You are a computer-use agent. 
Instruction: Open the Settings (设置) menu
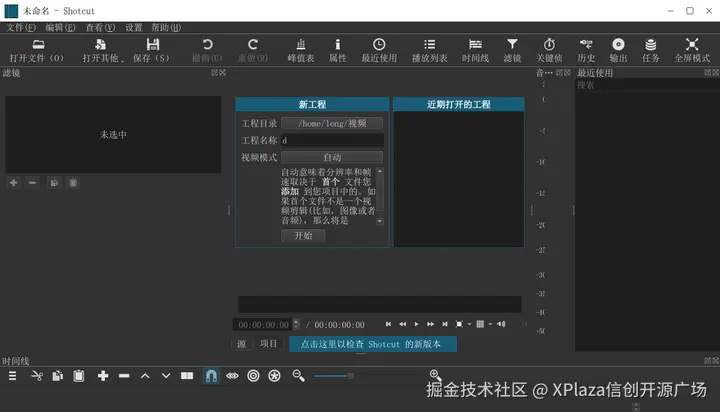134,28
